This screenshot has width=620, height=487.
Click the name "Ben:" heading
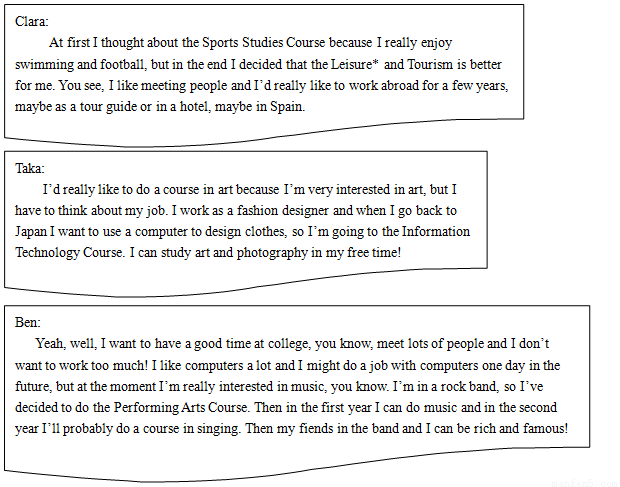pyautogui.click(x=28, y=322)
